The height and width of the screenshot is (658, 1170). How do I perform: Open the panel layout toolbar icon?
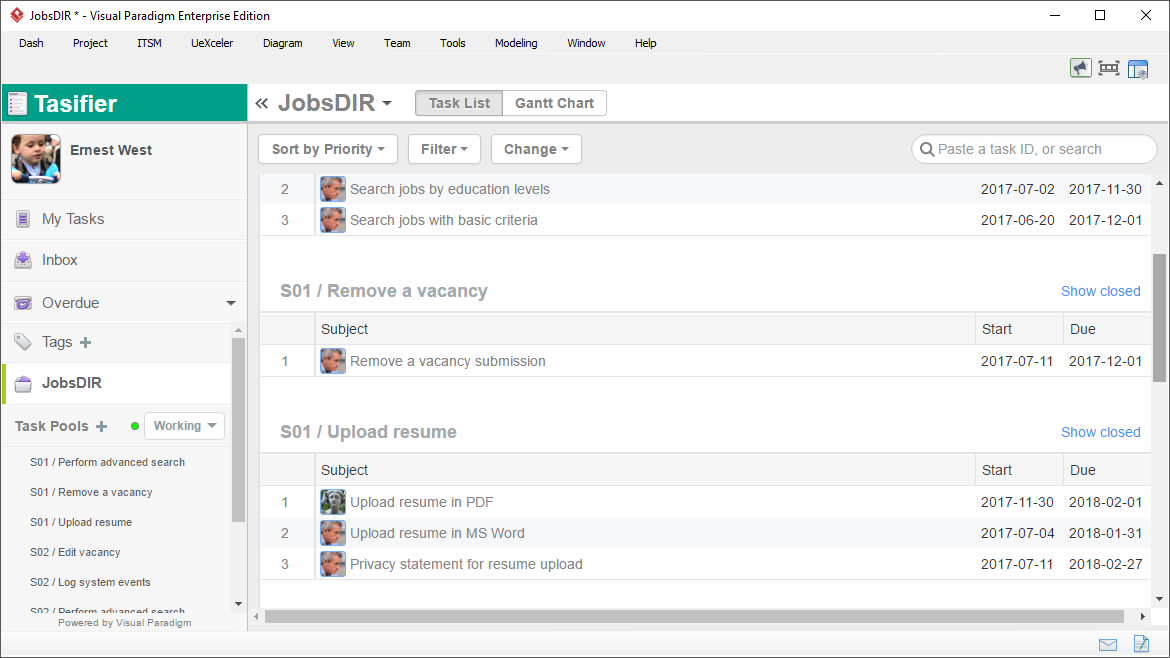[1138, 69]
